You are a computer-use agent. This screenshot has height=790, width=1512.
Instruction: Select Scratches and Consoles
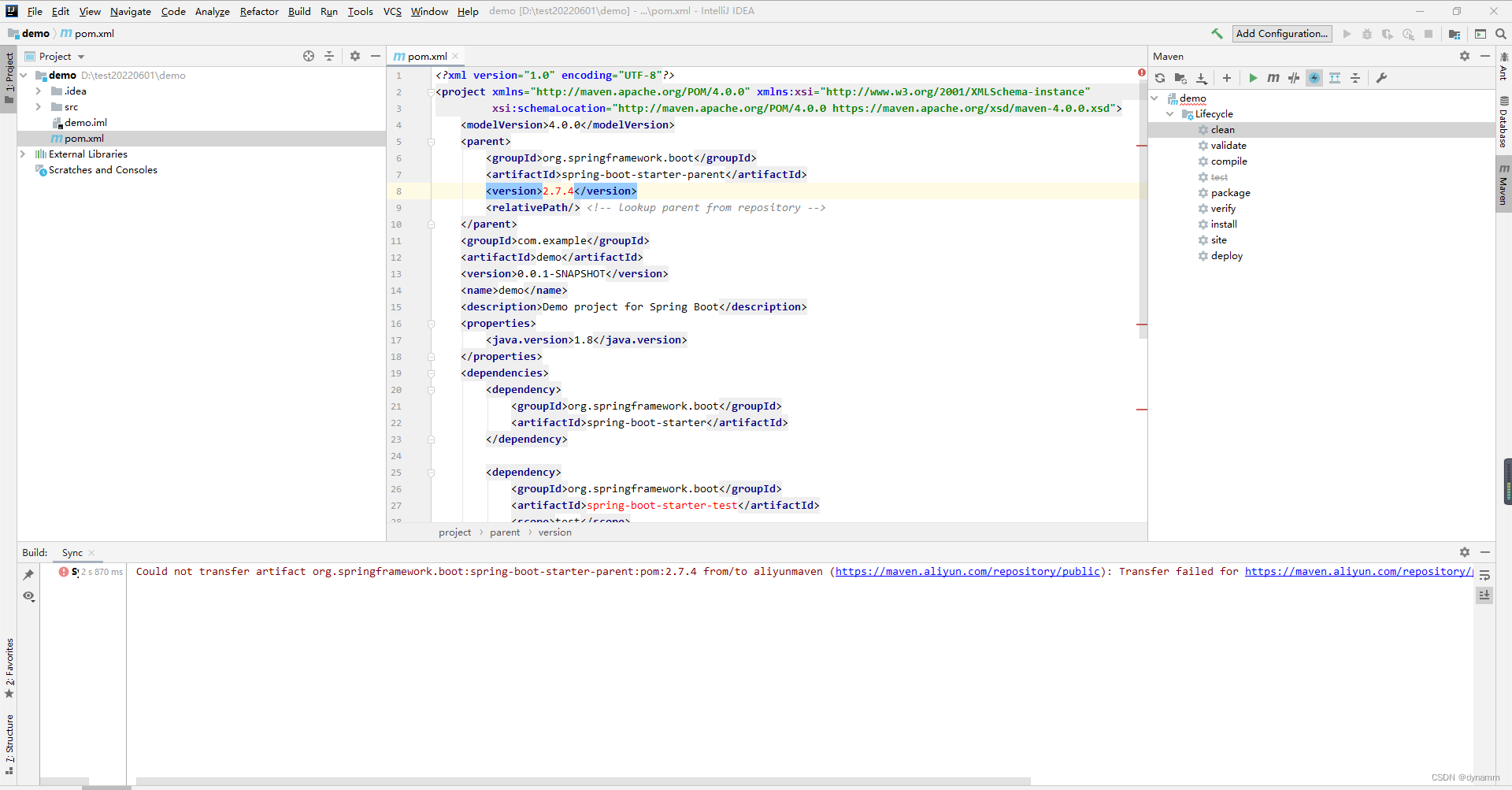(x=102, y=170)
